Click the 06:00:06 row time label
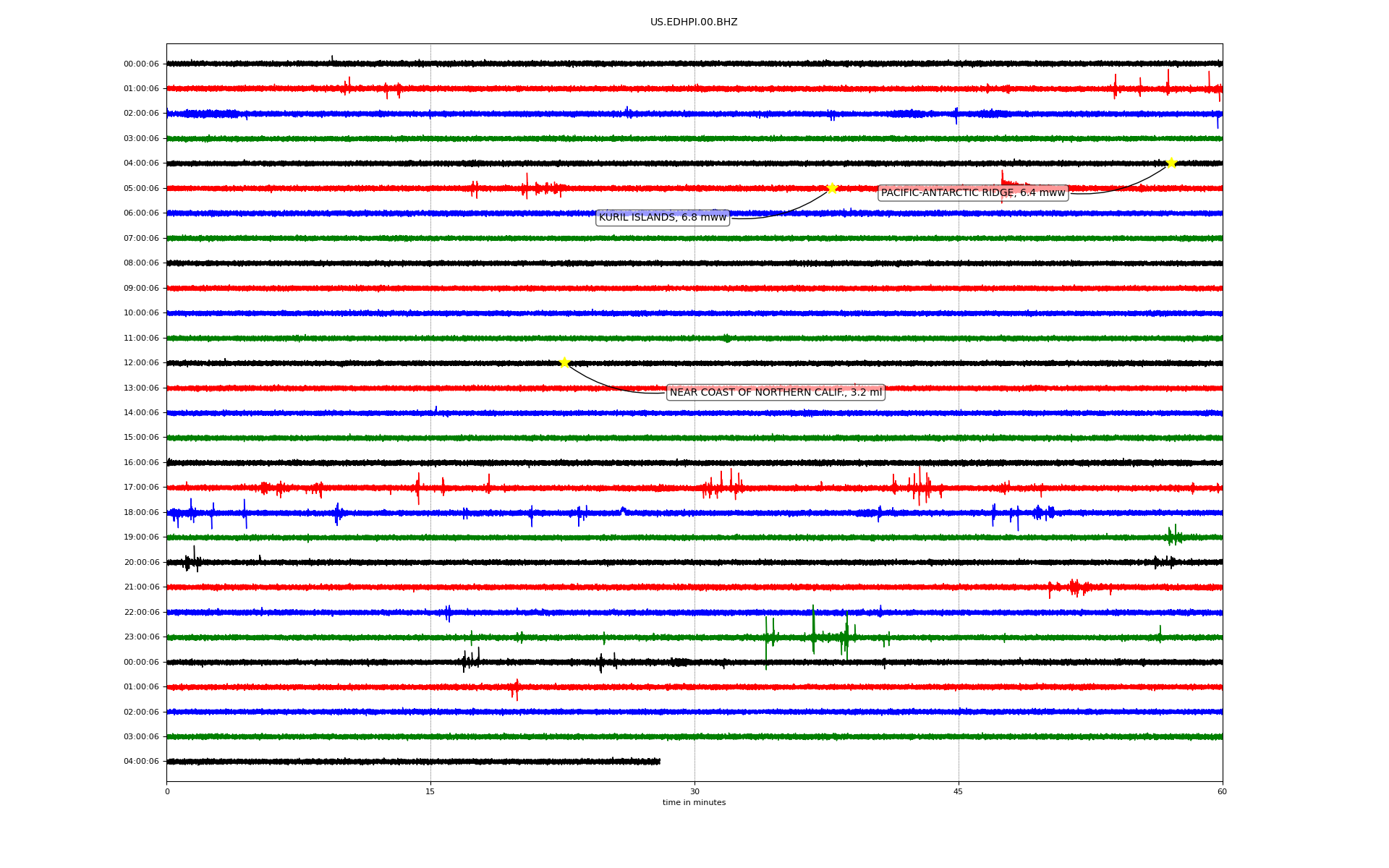The image size is (1389, 868). coord(141,213)
